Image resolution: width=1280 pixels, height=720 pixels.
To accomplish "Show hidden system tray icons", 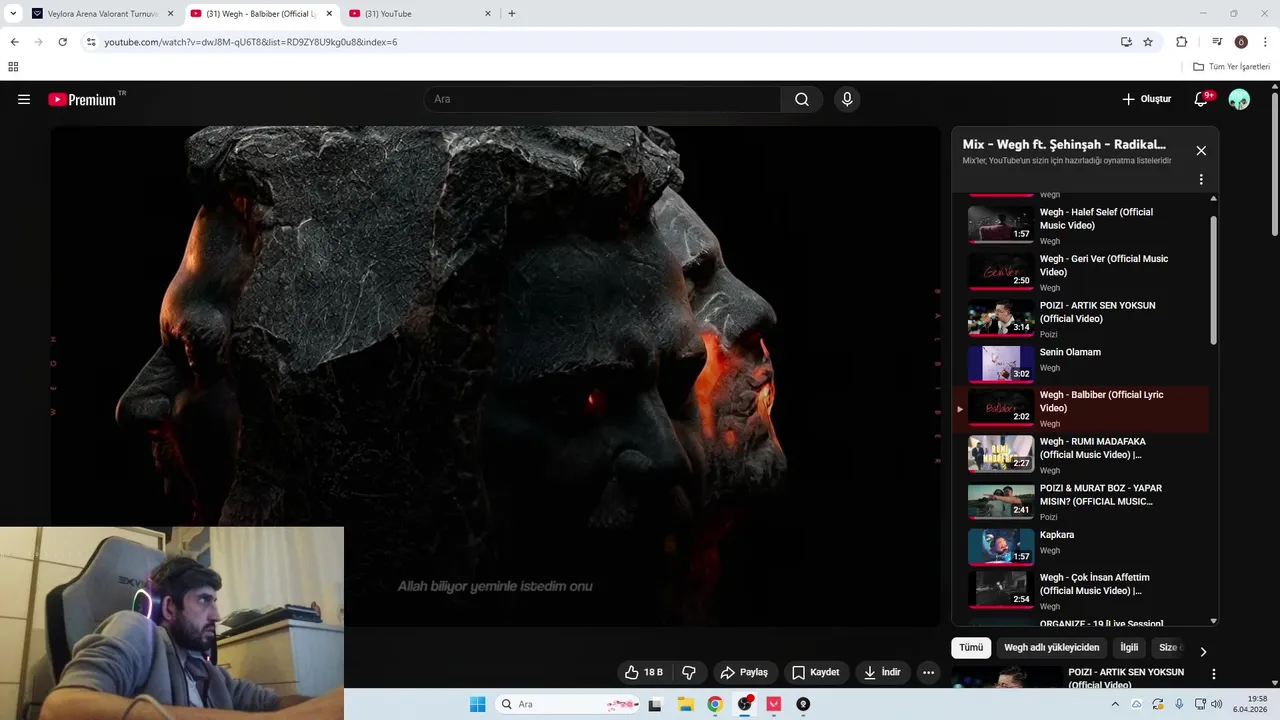I will click(1115, 704).
